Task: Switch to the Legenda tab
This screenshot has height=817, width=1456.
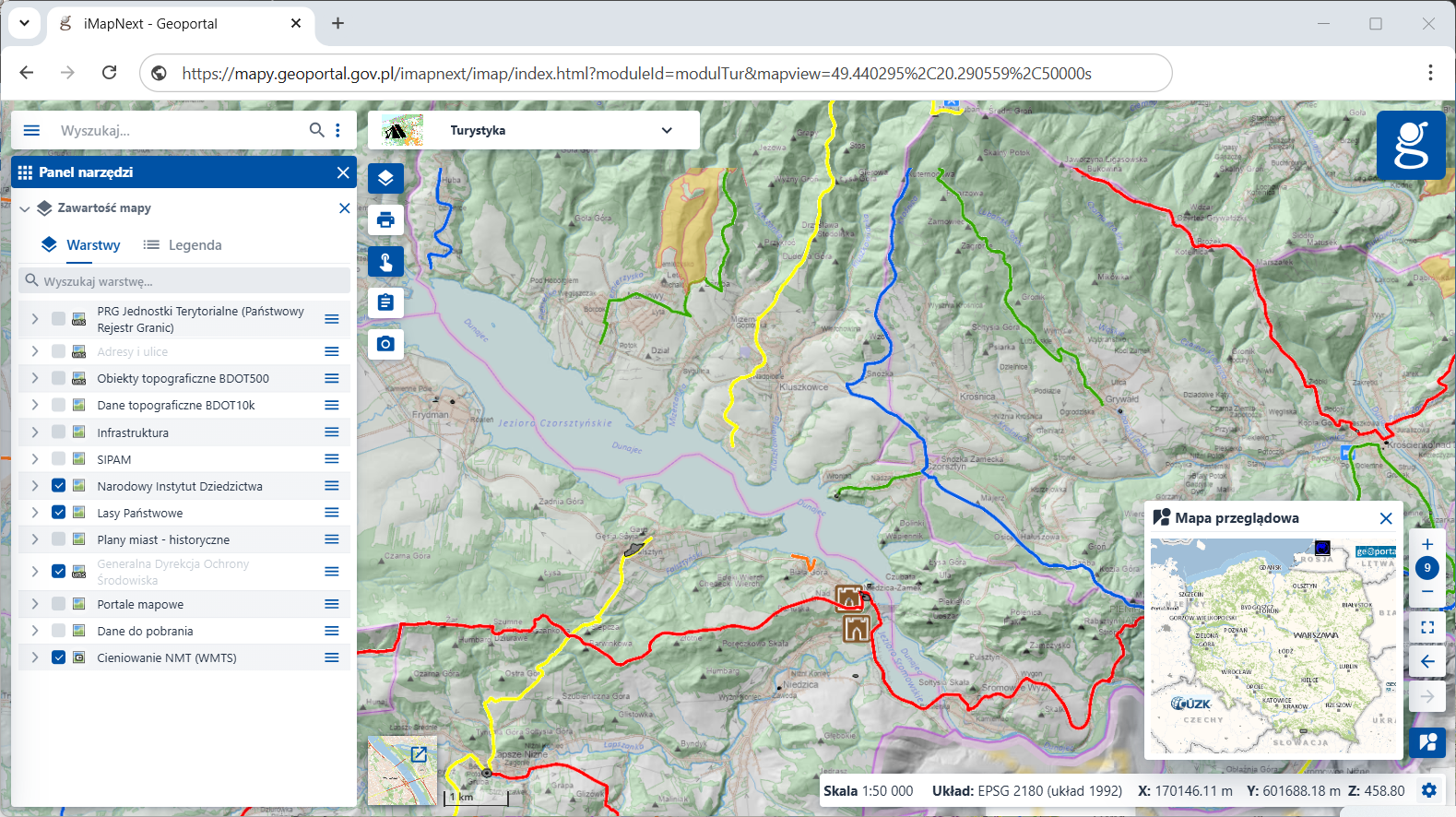Action: (x=183, y=245)
